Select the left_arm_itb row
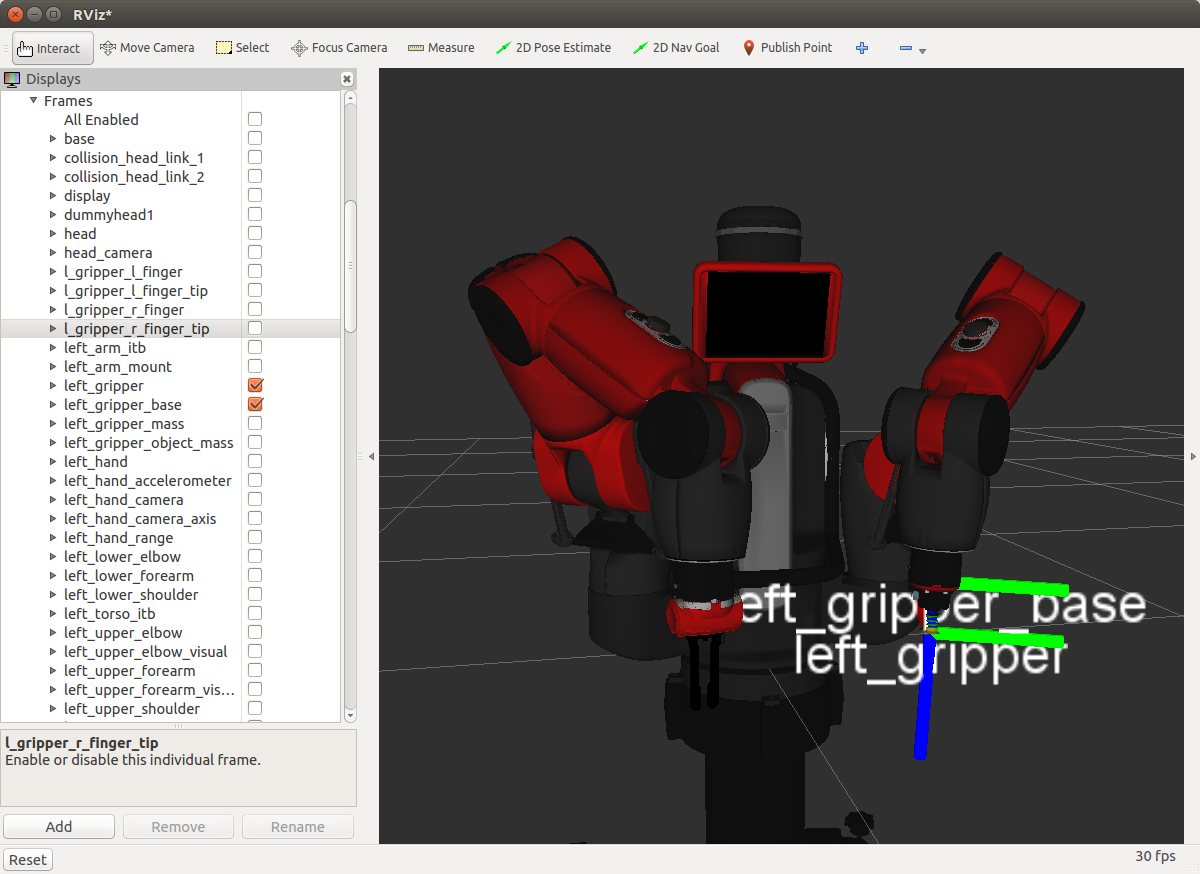Image resolution: width=1200 pixels, height=874 pixels. coord(170,347)
